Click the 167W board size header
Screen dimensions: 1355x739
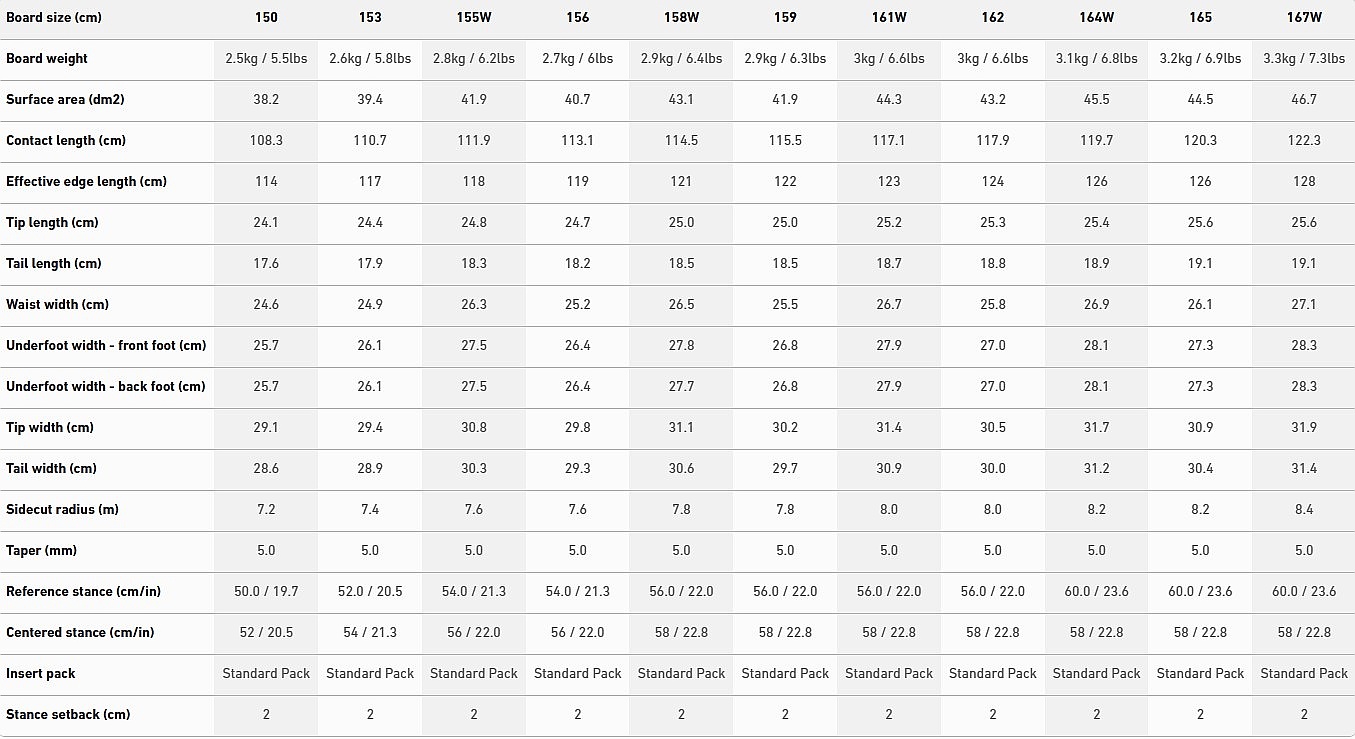pos(1304,18)
